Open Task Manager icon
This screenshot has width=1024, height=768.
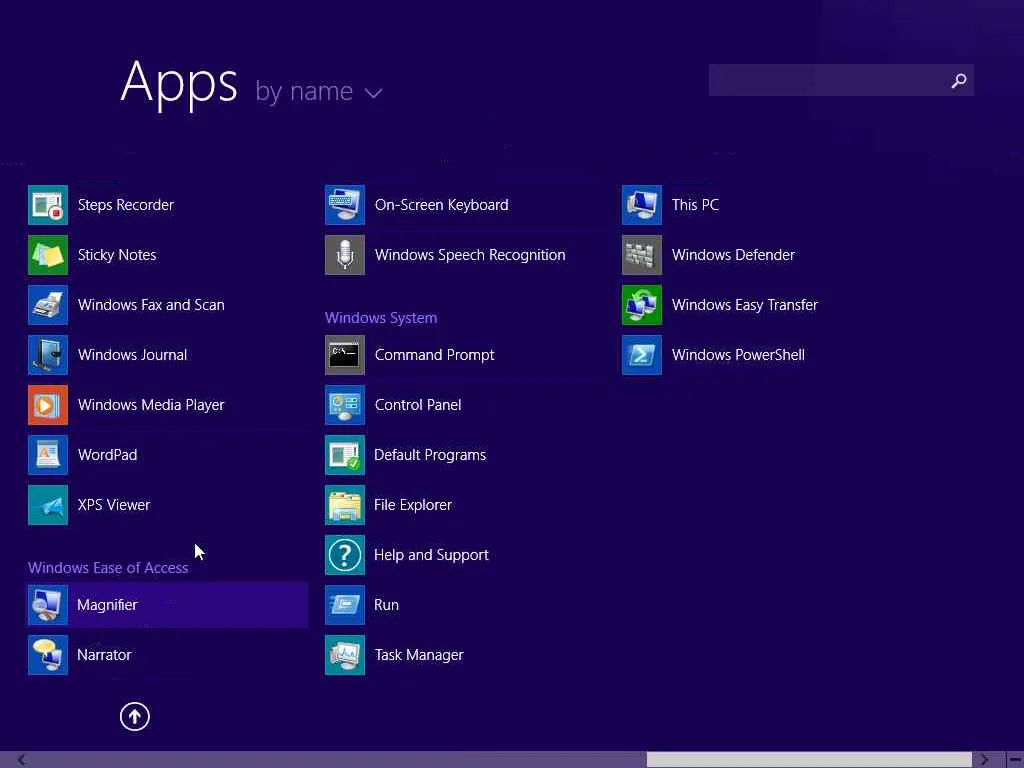345,655
